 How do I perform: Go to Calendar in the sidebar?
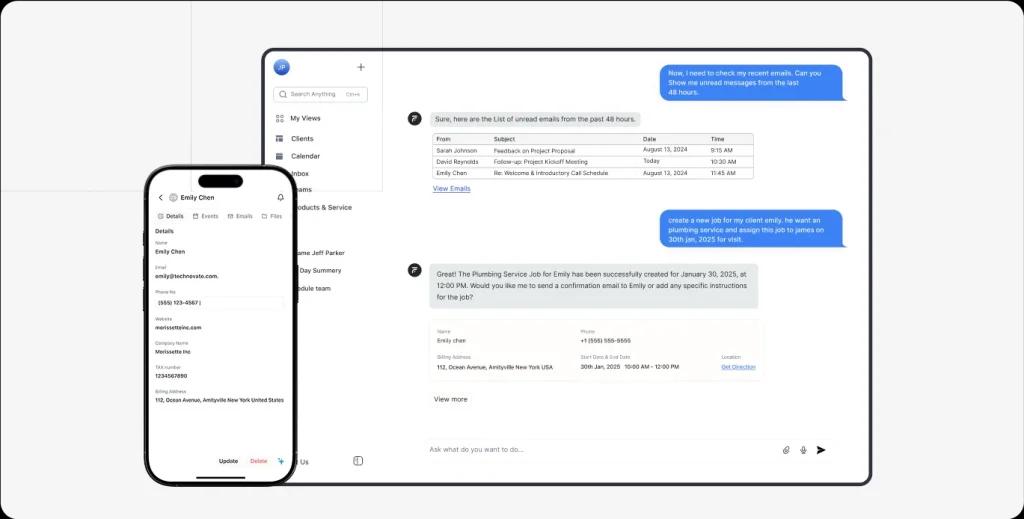point(305,156)
